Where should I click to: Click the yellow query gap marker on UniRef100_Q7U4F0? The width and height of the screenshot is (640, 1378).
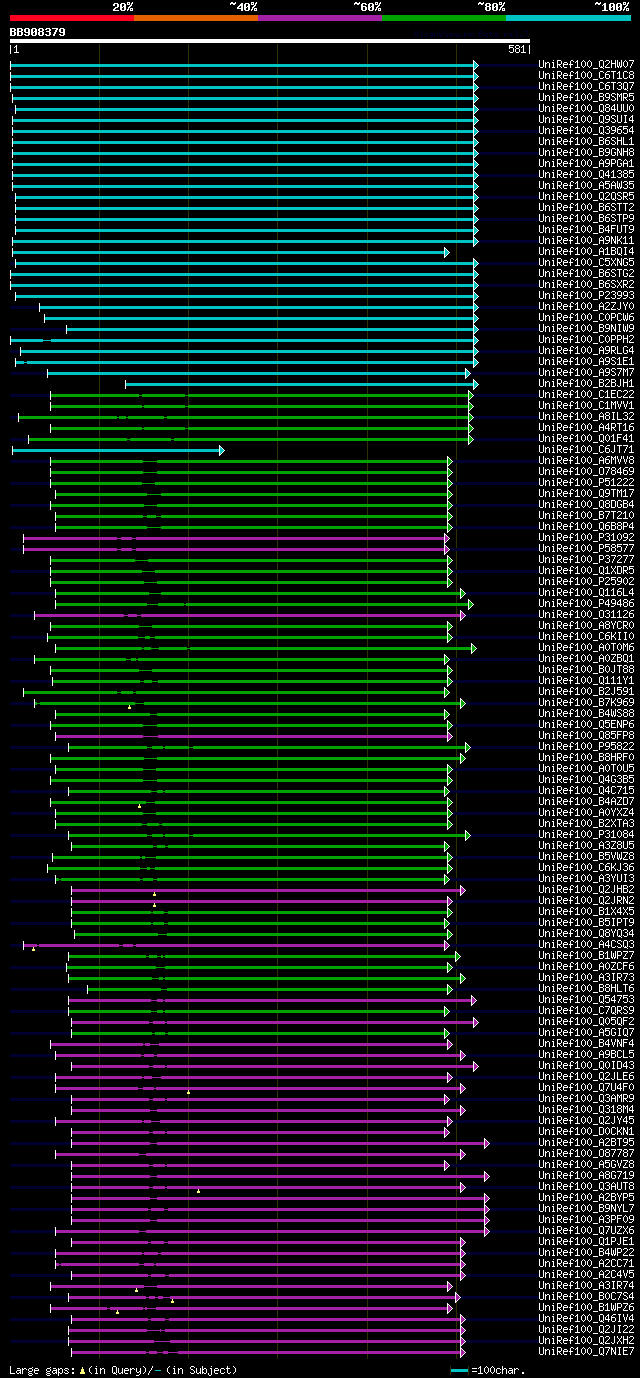(x=188, y=1092)
